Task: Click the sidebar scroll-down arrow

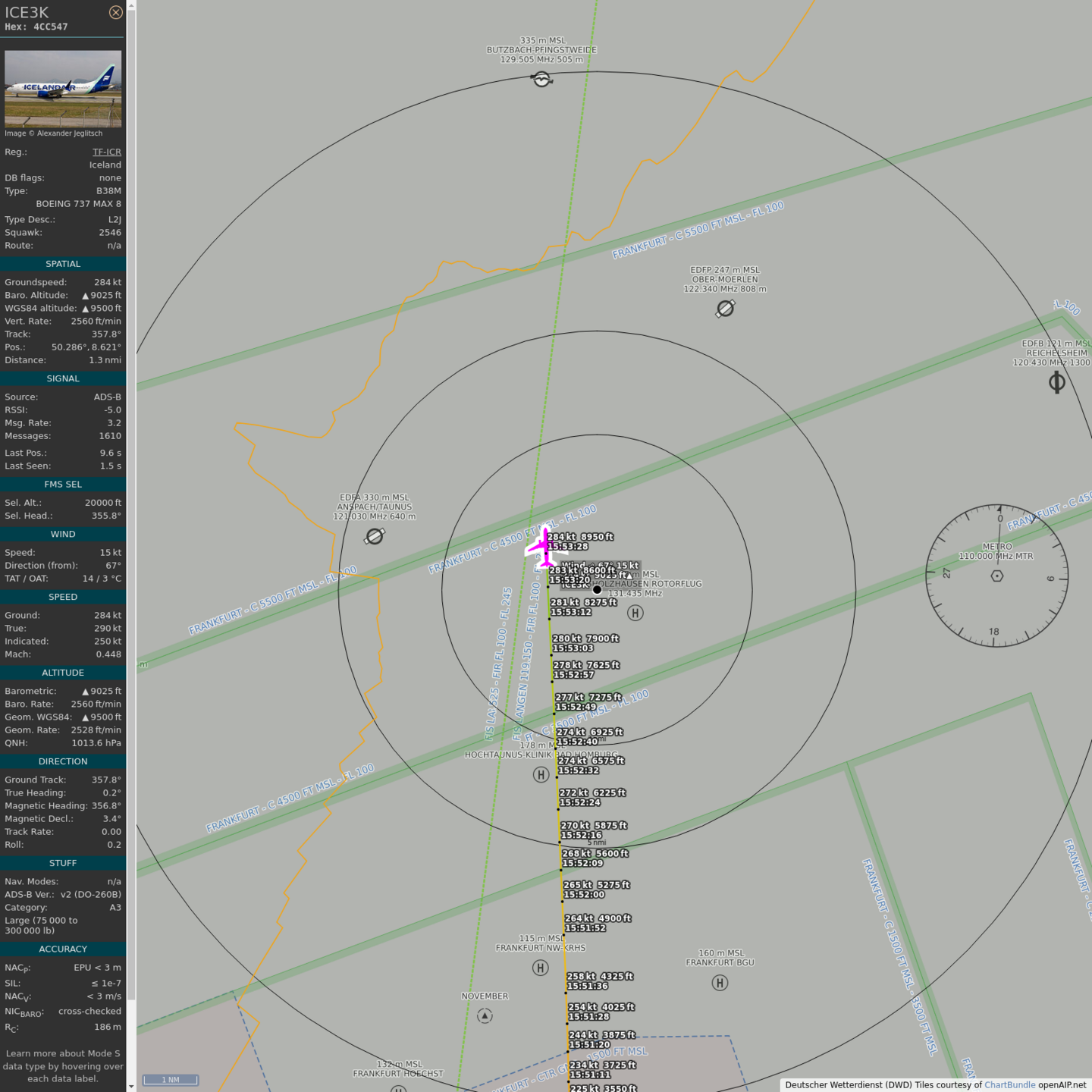Action: pos(131,1086)
